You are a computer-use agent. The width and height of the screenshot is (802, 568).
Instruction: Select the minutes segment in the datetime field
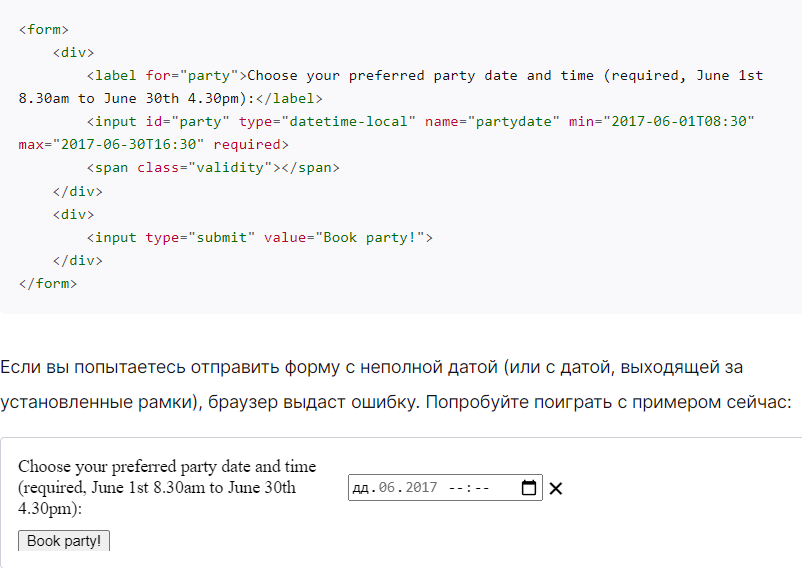pos(481,488)
